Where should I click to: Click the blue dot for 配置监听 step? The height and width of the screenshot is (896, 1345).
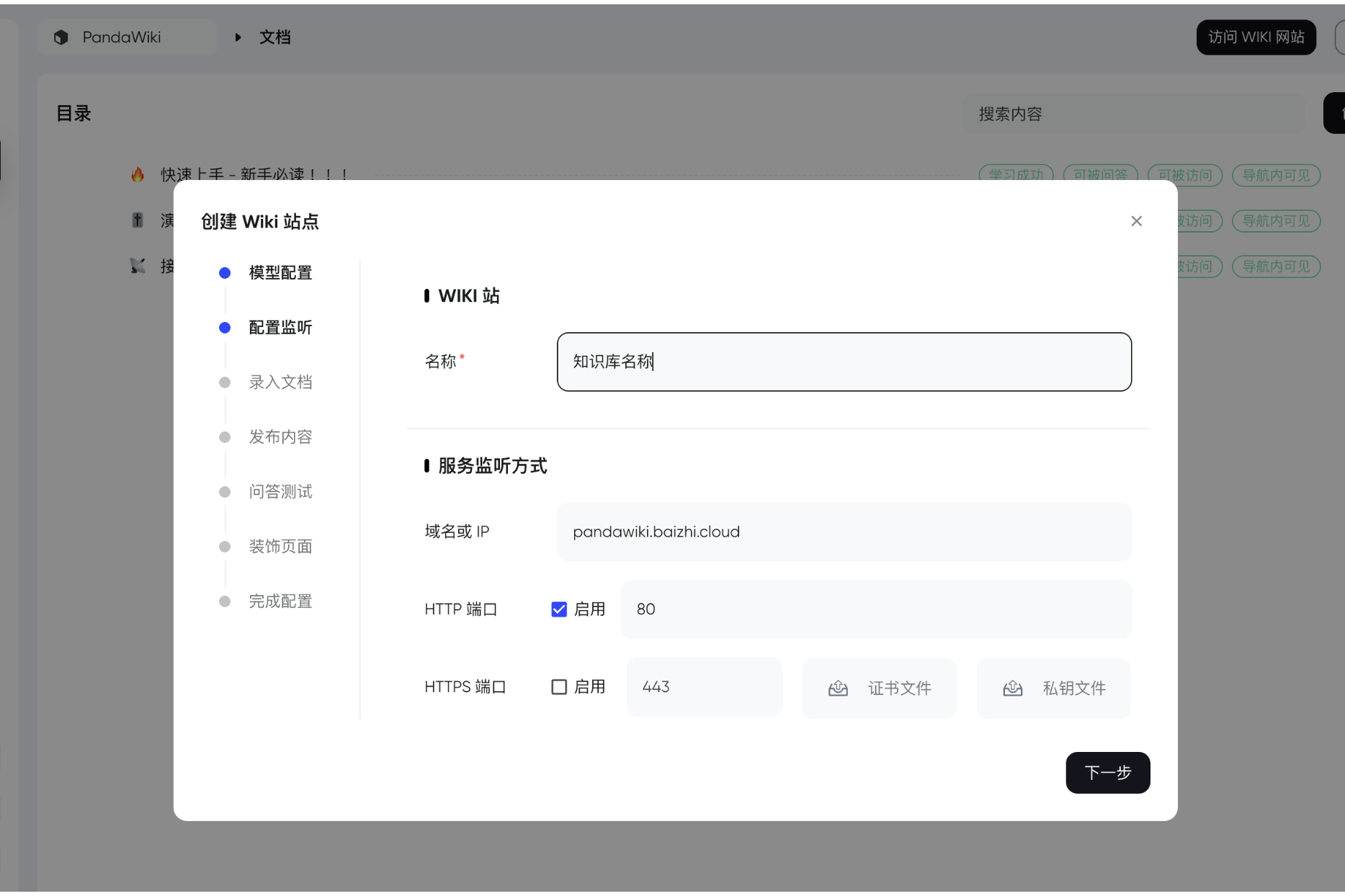(225, 328)
